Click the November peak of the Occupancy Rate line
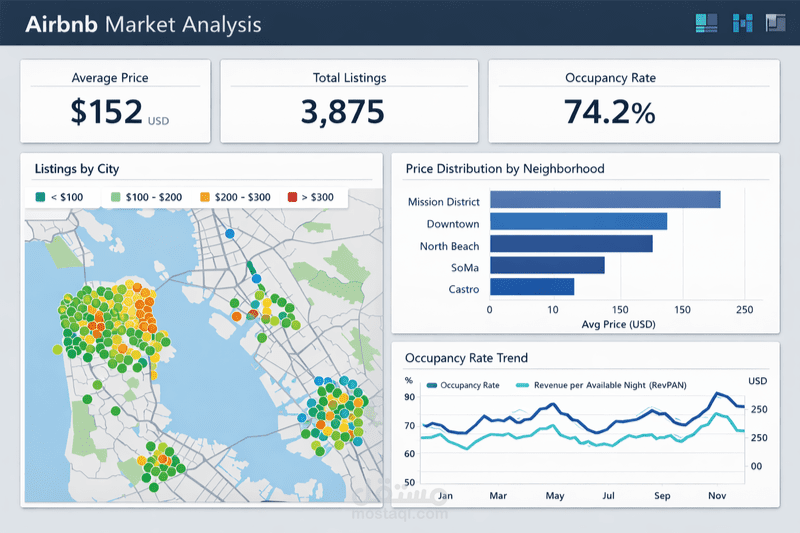The image size is (800, 533). point(717,393)
